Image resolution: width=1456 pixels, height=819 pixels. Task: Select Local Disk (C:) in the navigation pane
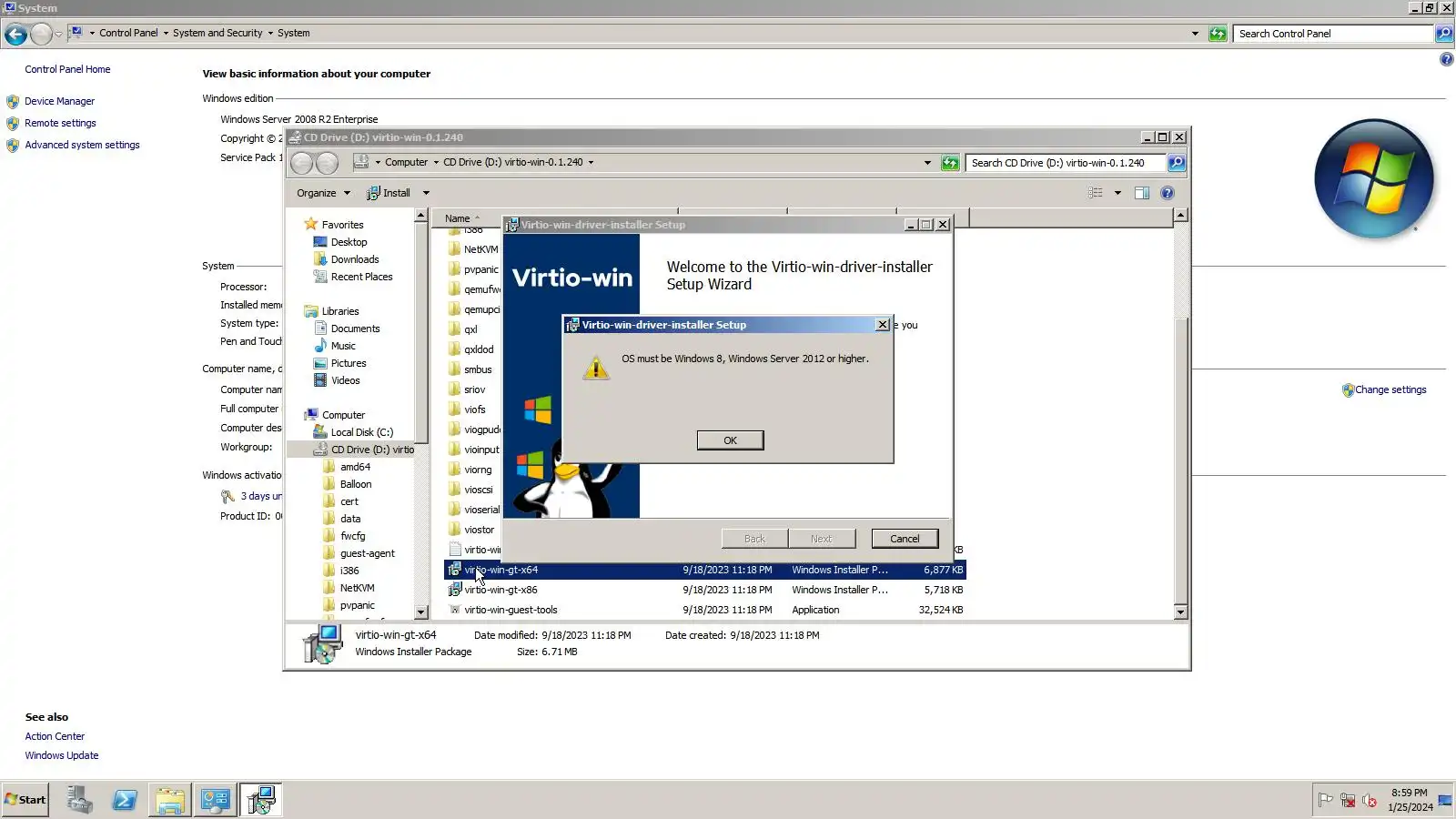(x=361, y=432)
